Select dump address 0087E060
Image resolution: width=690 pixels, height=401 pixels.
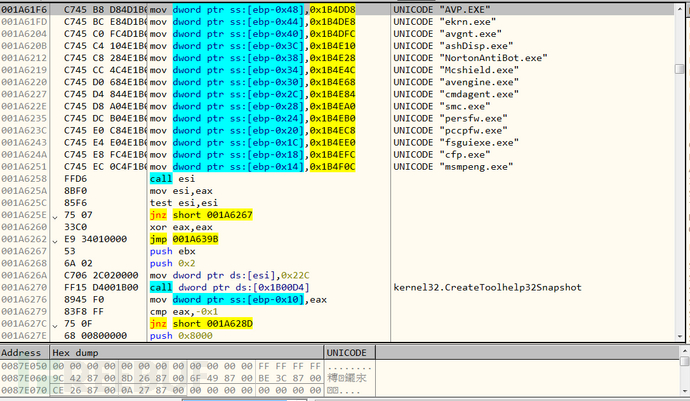click(24, 378)
